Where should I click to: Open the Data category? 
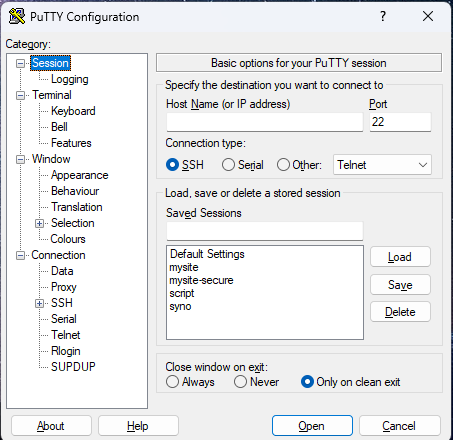[x=62, y=271]
